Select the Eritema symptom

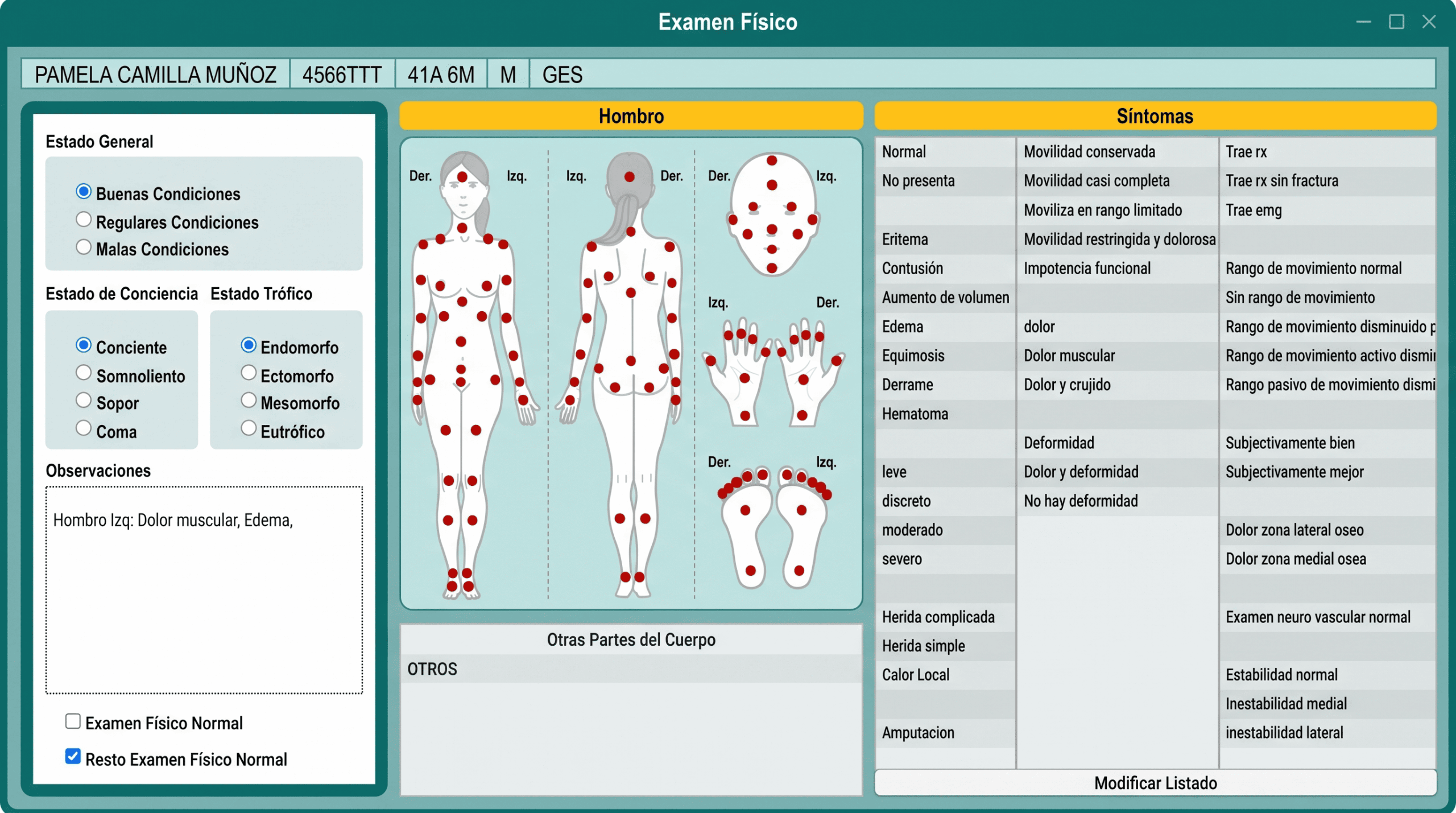pyautogui.click(x=945, y=240)
